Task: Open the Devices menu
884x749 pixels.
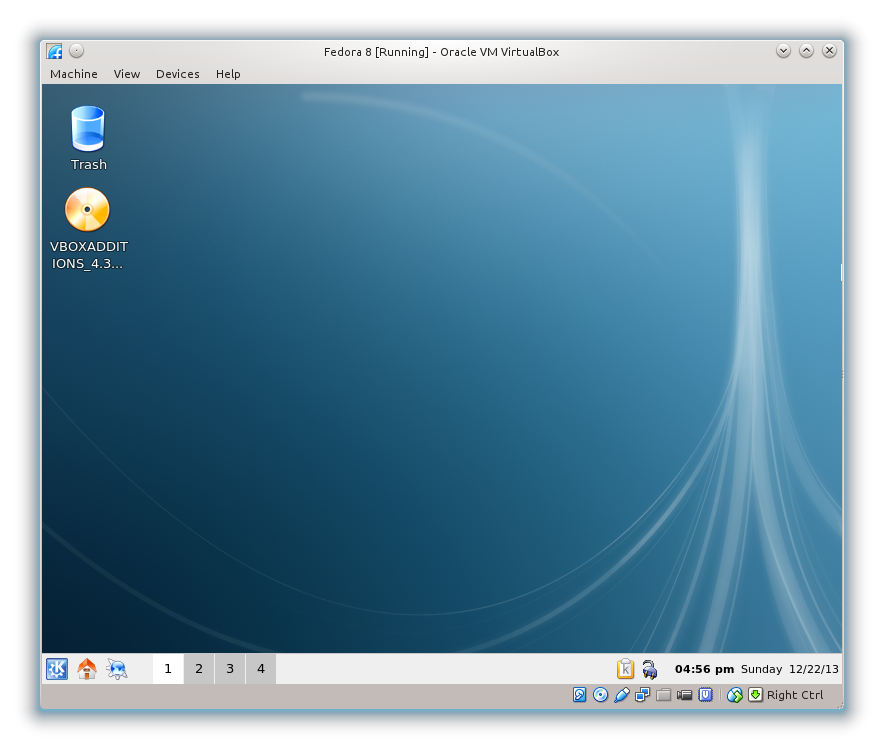Action: (177, 74)
